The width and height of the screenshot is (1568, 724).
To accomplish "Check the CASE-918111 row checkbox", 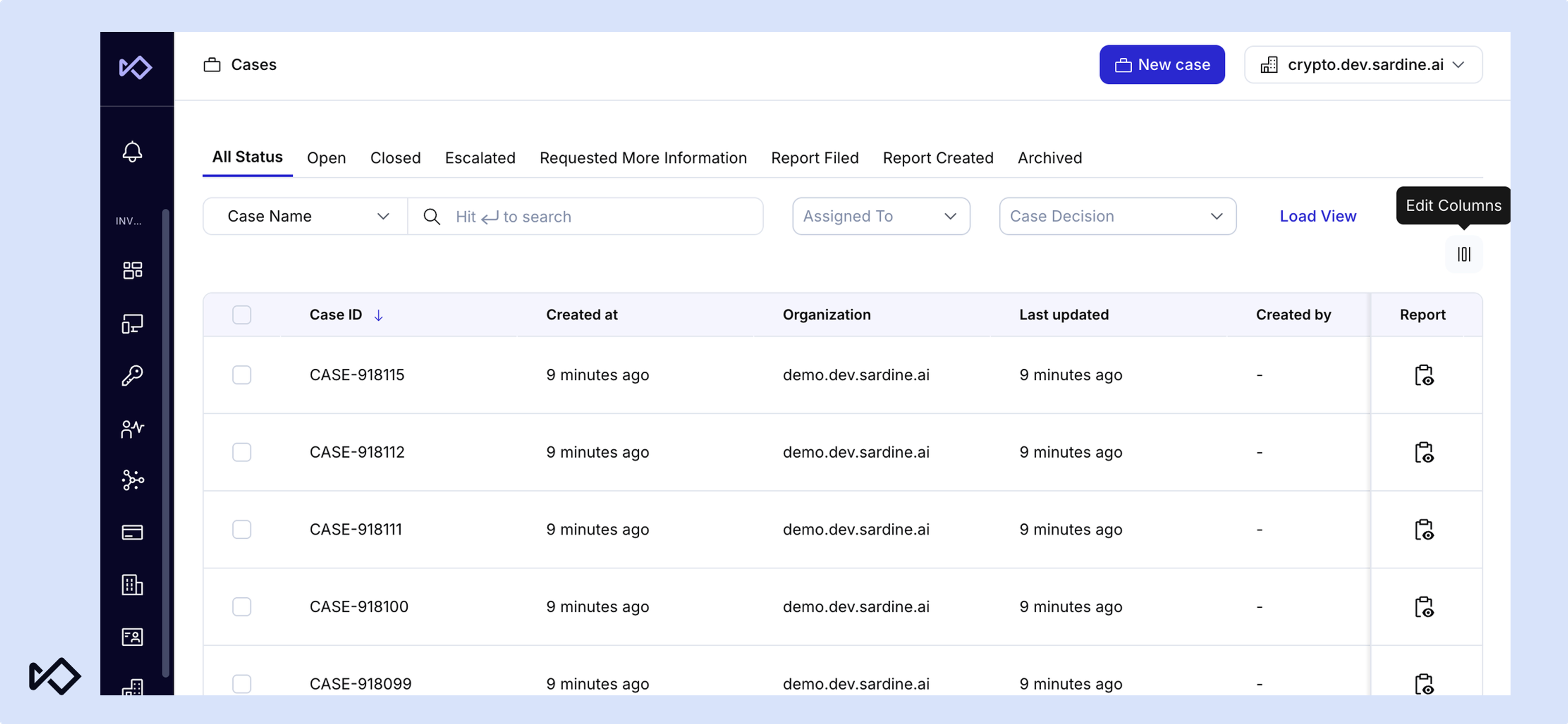I will coord(242,529).
